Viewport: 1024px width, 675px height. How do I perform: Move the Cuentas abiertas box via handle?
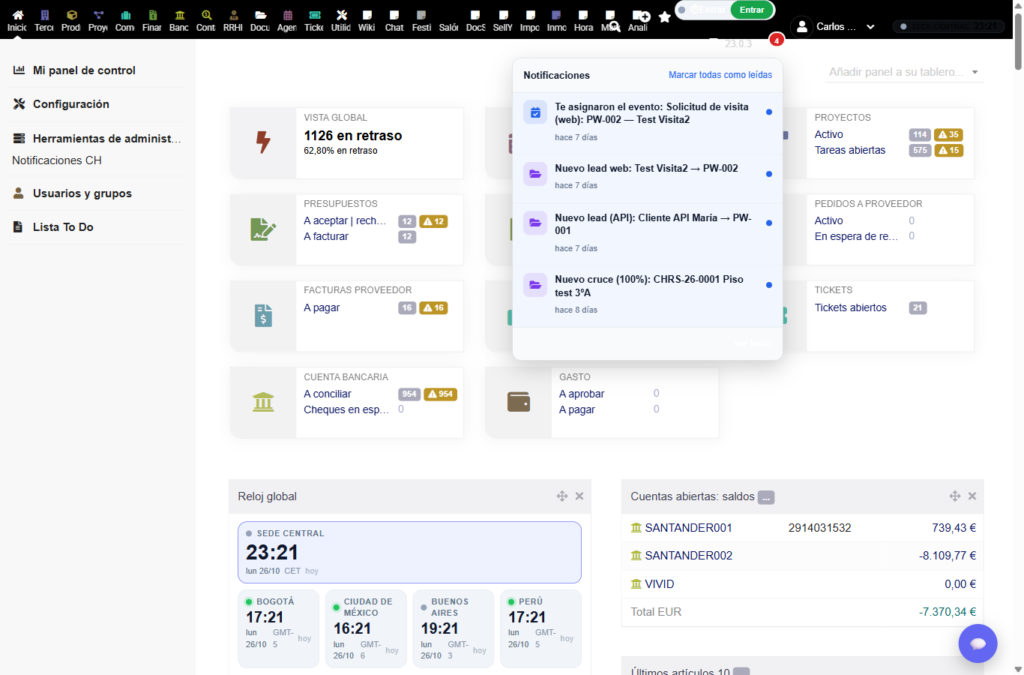(x=955, y=496)
